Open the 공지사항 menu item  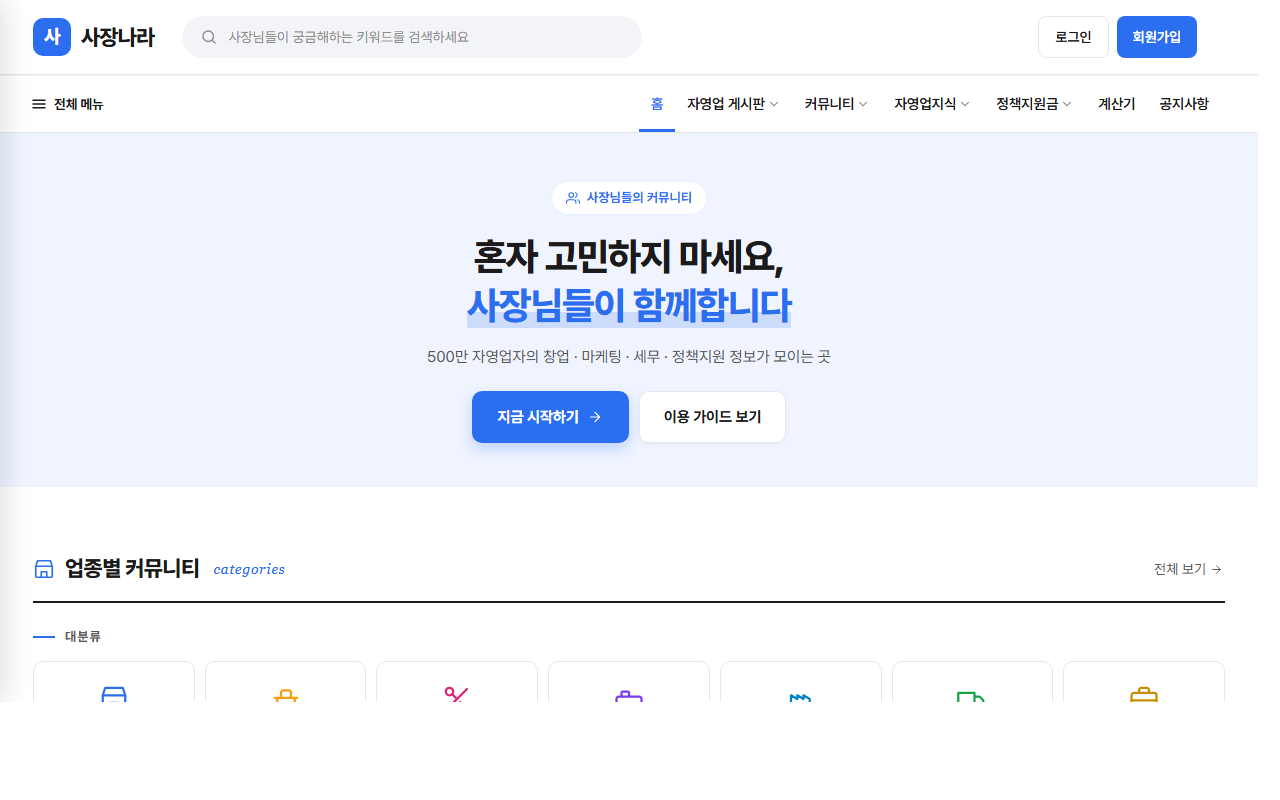[x=1184, y=103]
